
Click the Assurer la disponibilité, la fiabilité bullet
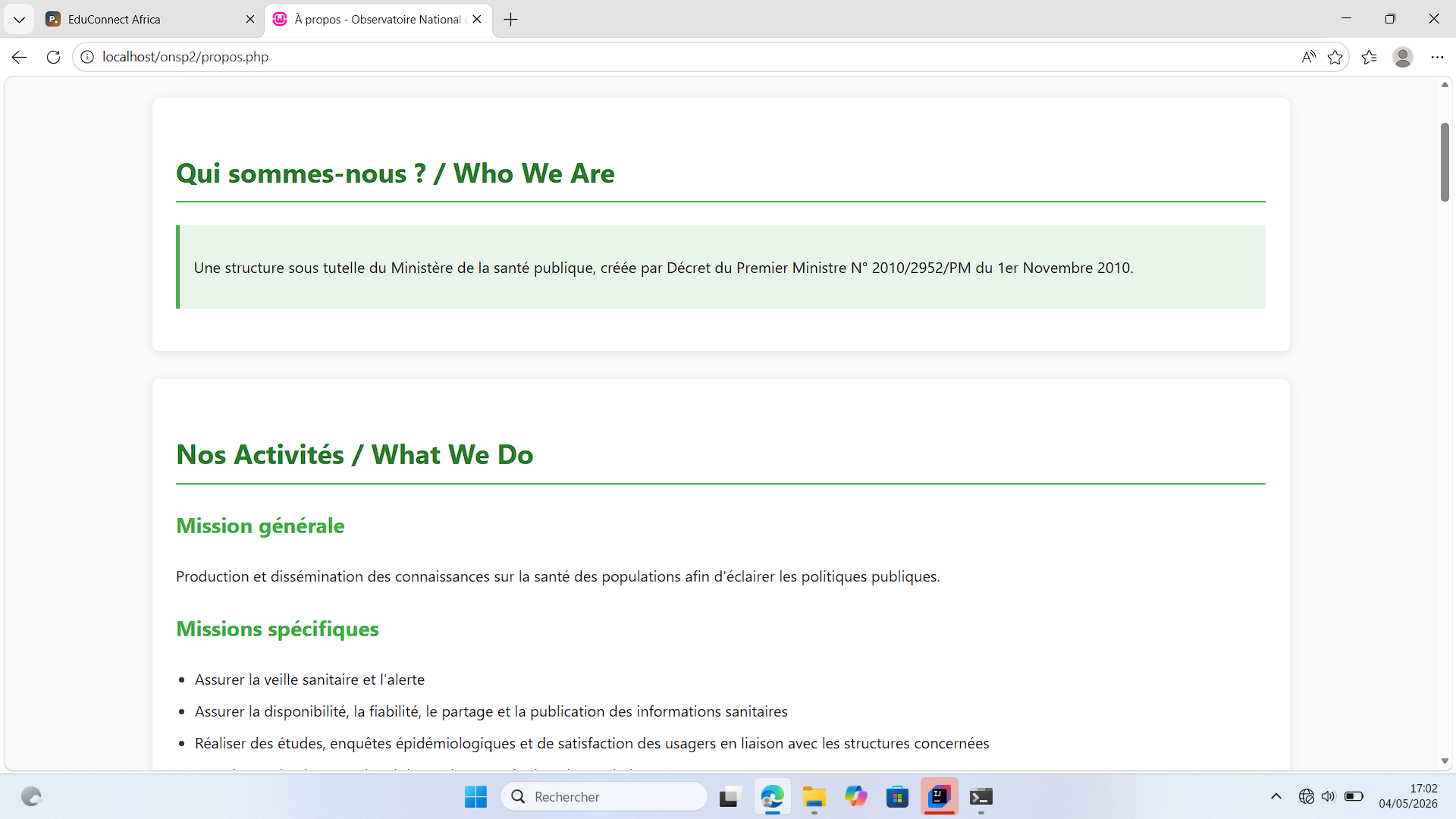click(491, 711)
